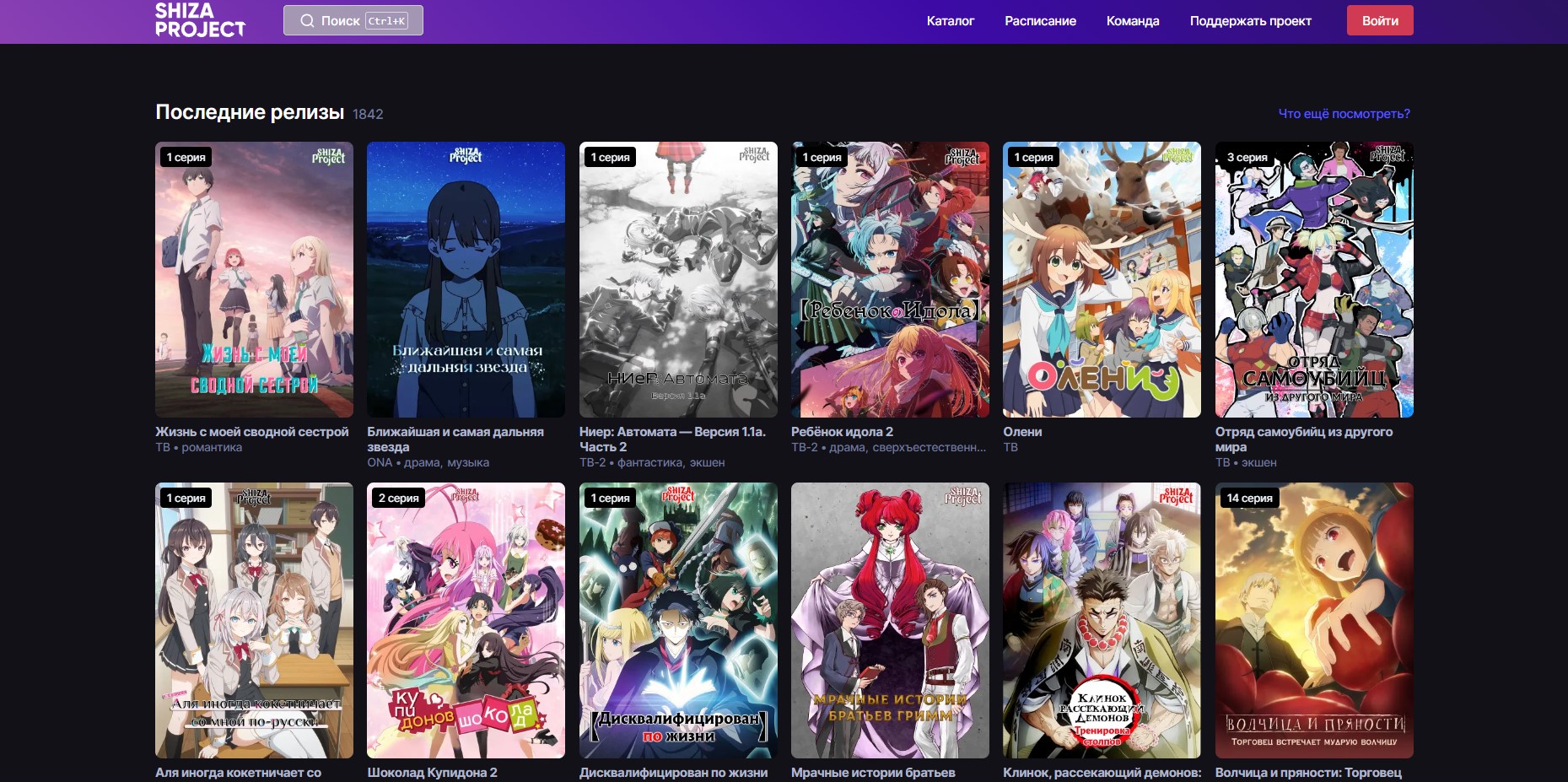Click the magnifier icon in search box

point(307,20)
